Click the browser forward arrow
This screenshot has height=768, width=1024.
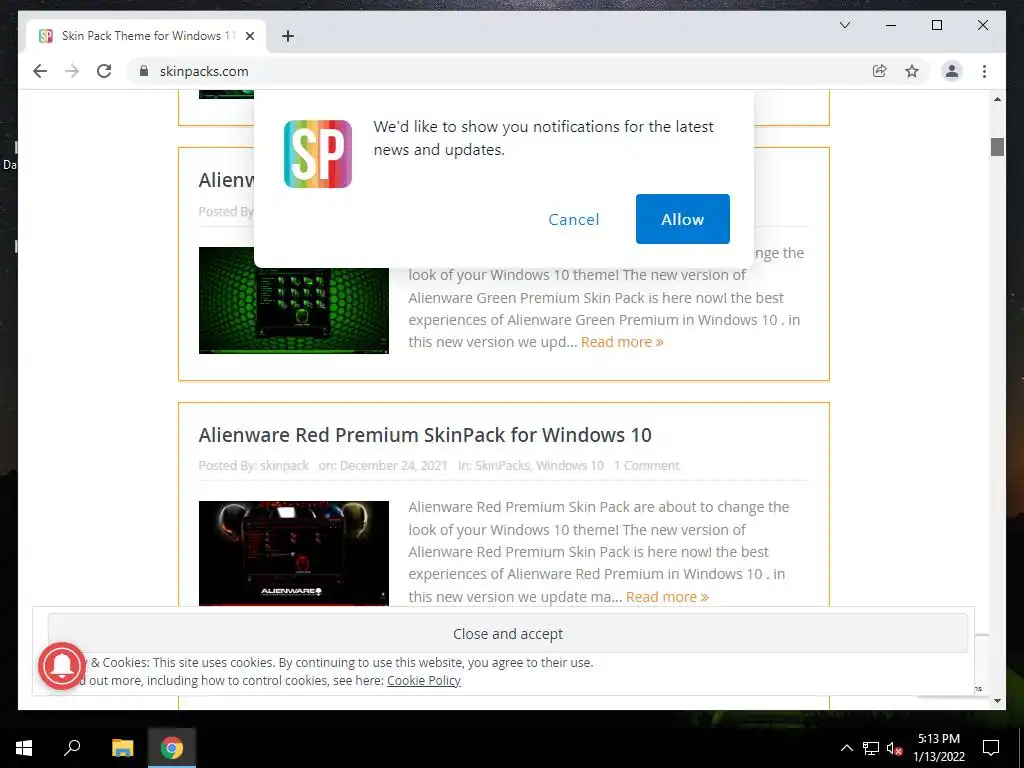tap(72, 71)
